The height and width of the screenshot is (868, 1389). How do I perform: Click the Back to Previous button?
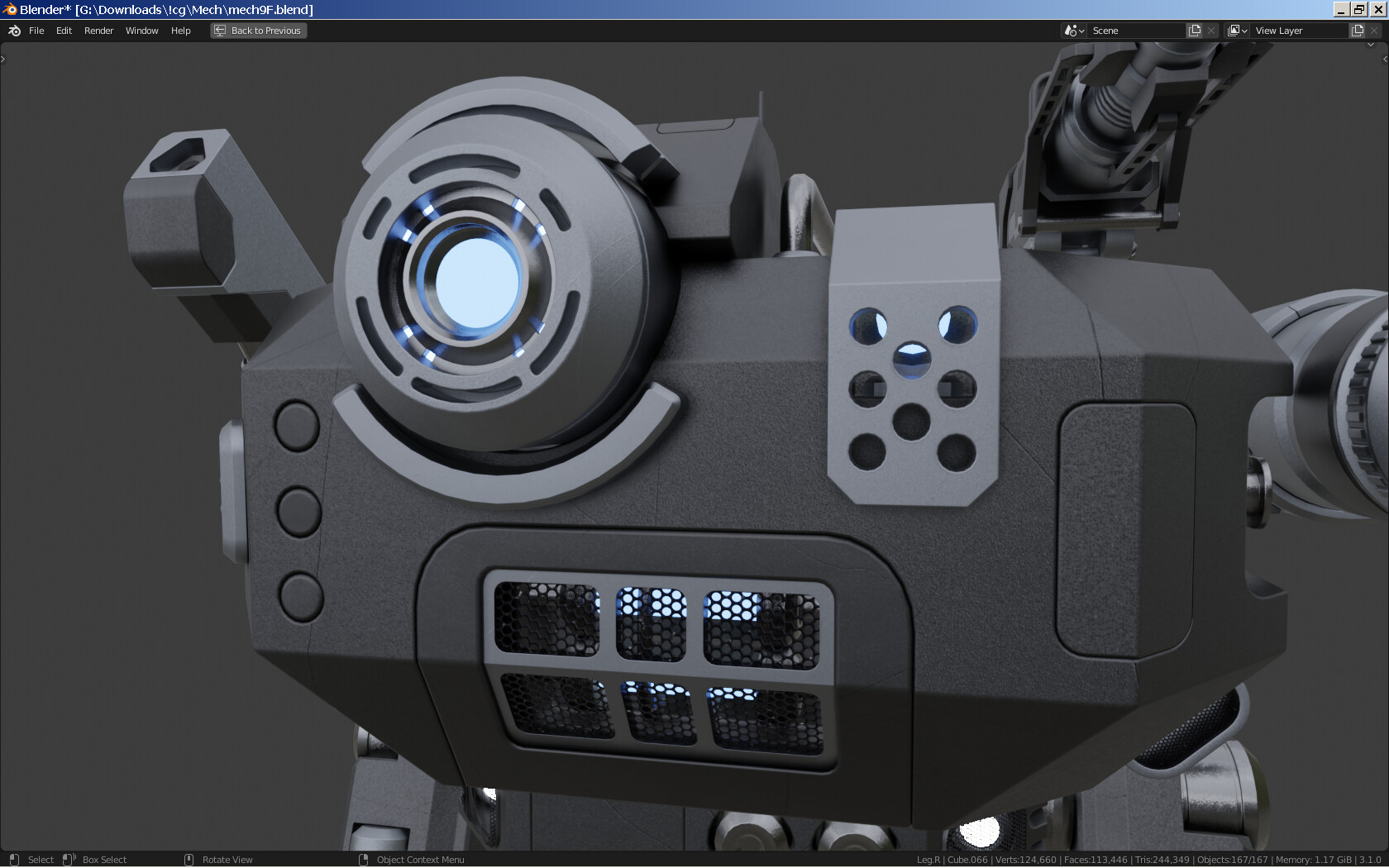[x=258, y=30]
